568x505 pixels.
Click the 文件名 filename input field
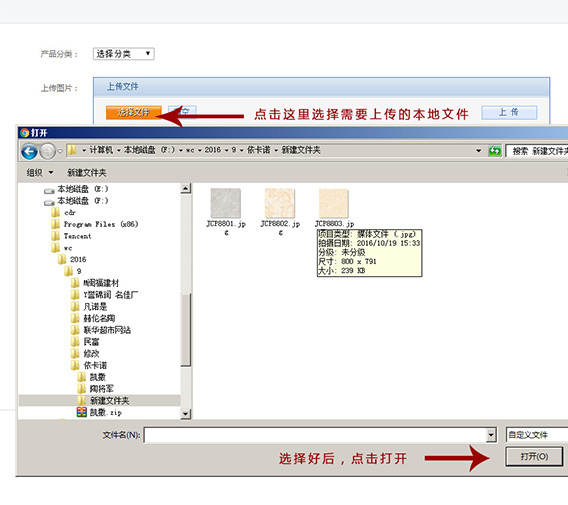click(x=315, y=435)
